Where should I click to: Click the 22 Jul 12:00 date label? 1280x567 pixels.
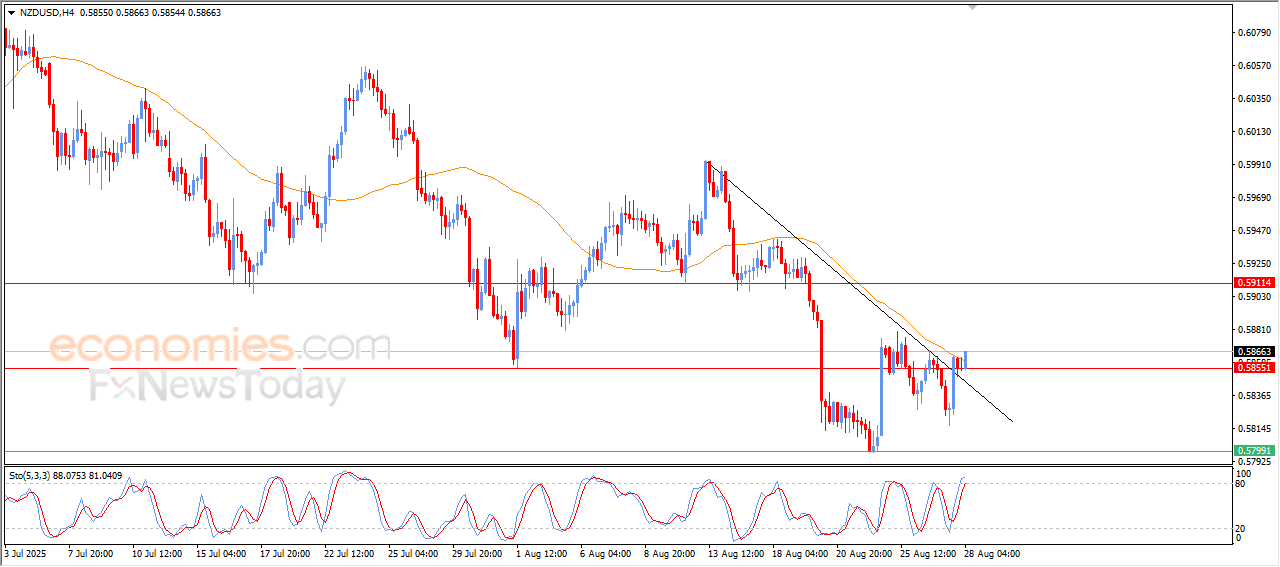347,553
